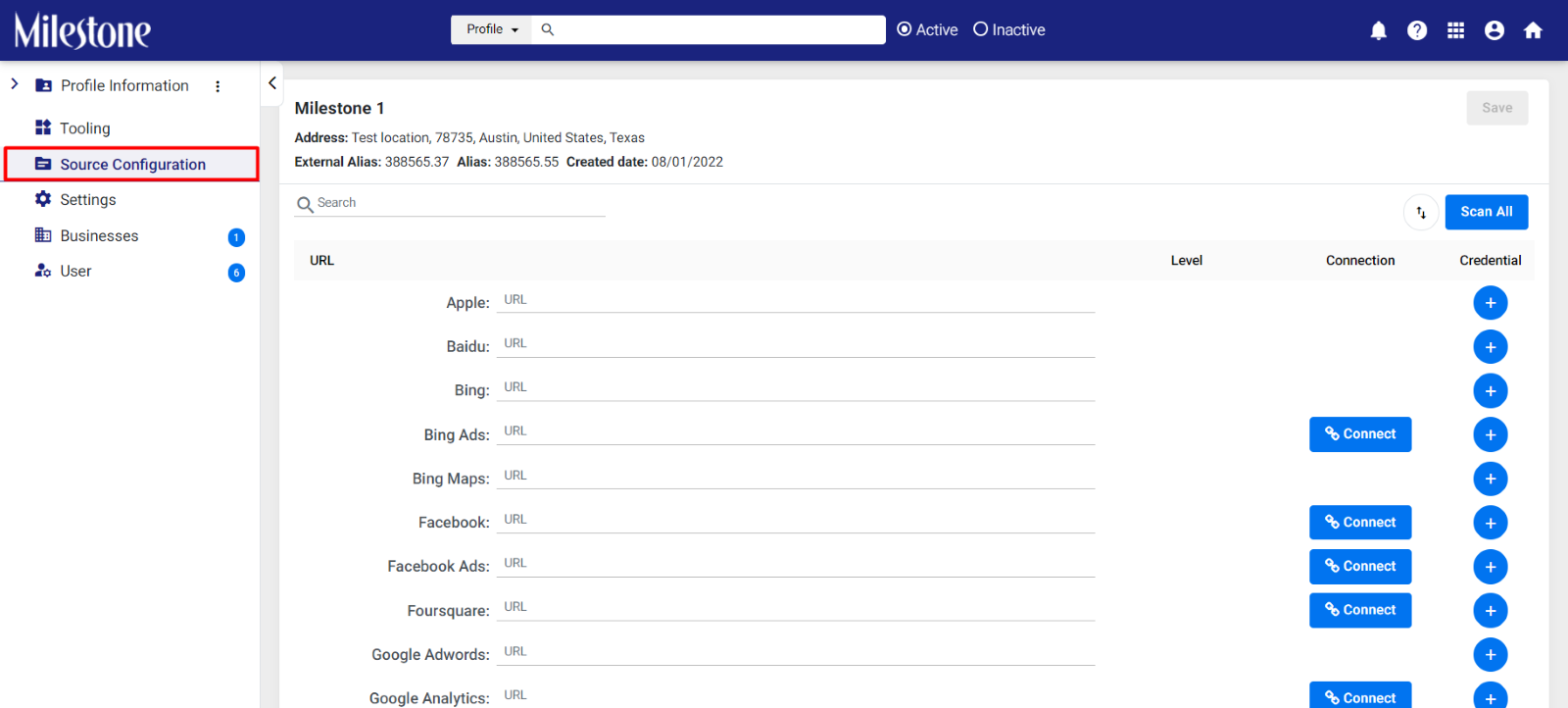Click the Facebook Ads URL field
1568x708 pixels.
click(x=796, y=564)
